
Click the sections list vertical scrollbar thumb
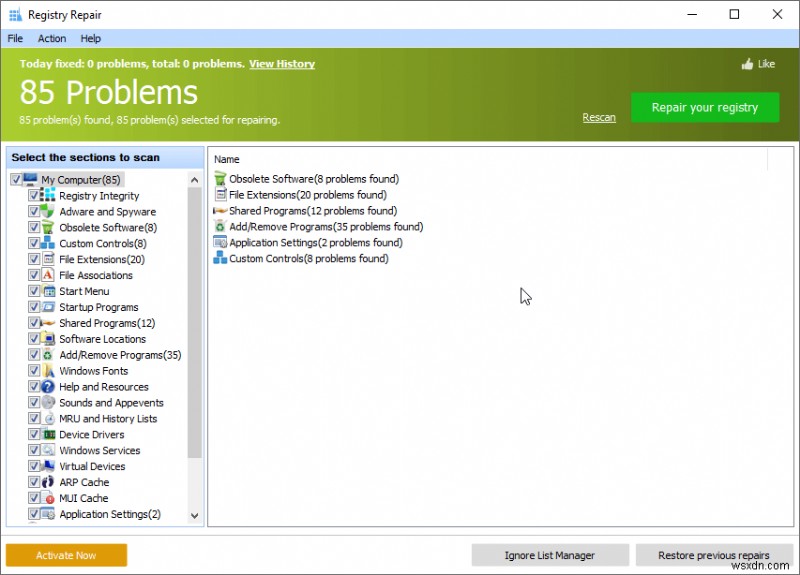(x=194, y=322)
